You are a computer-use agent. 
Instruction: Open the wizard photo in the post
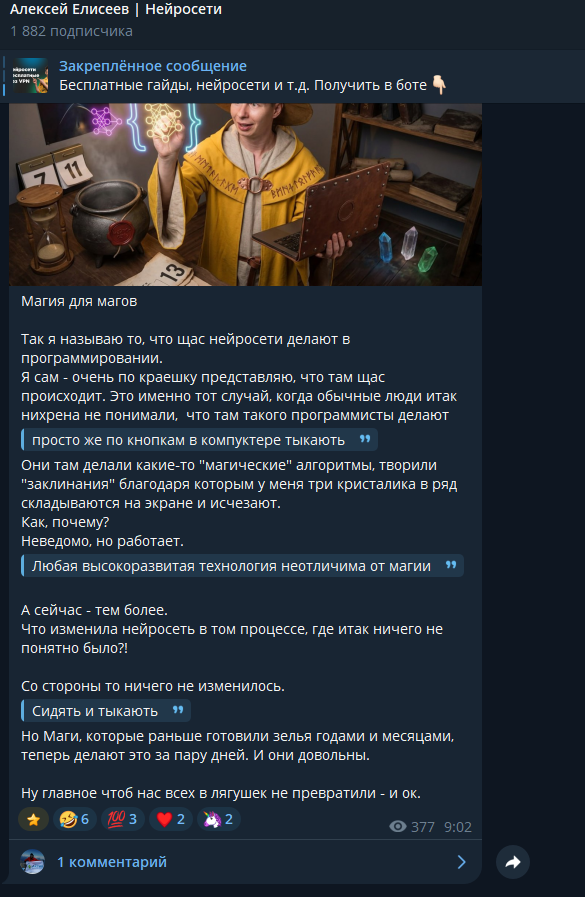(245, 195)
